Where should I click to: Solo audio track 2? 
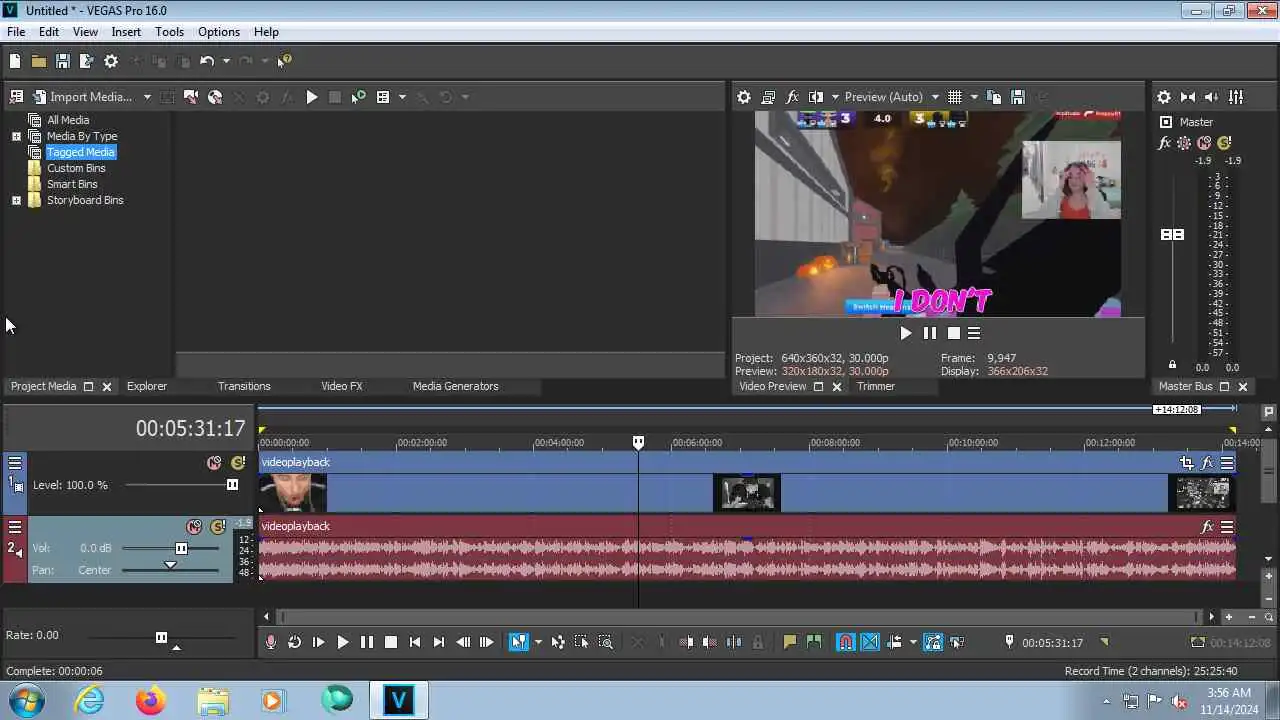pyautogui.click(x=218, y=527)
